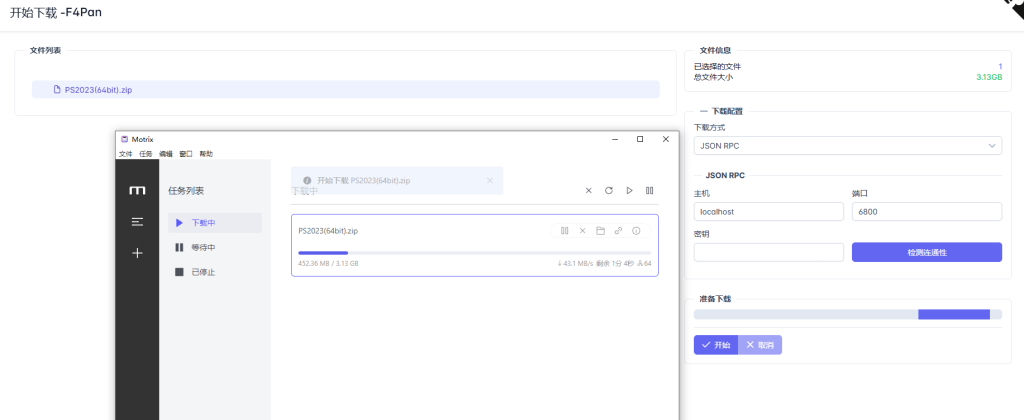Open info details of PS2023(64bit).zip task
This screenshot has width=1024, height=420.
(636, 231)
